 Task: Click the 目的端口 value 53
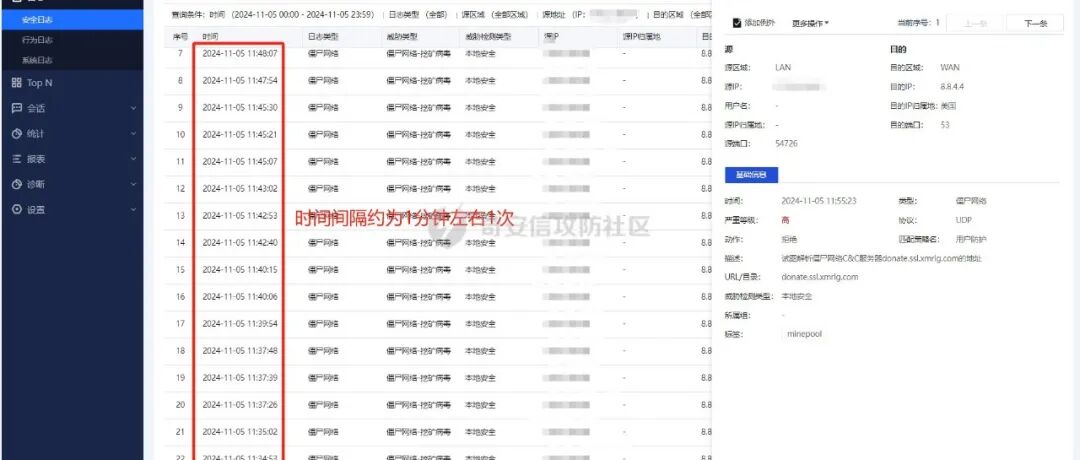tap(944, 125)
